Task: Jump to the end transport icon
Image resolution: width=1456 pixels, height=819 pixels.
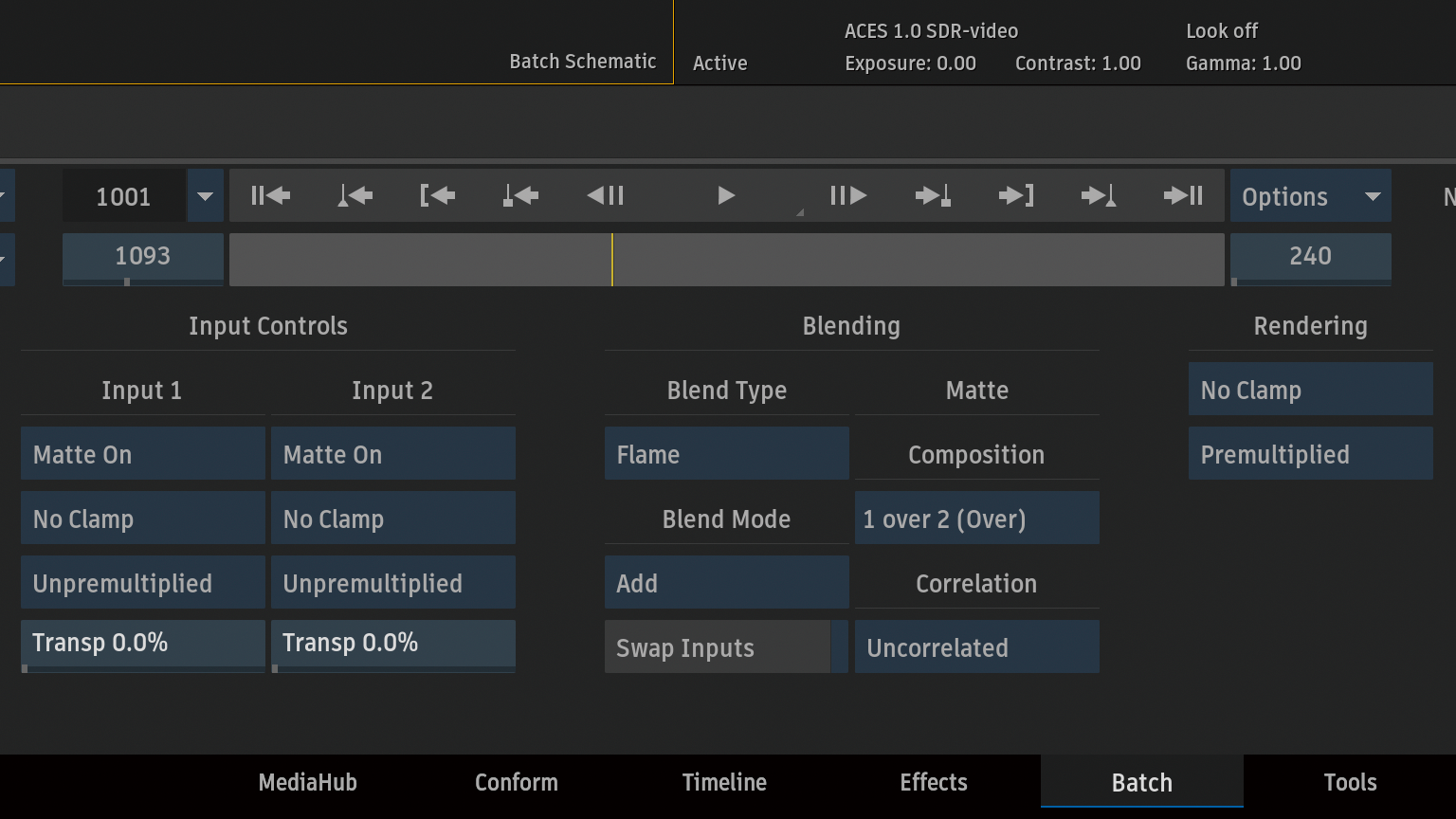Action: click(x=1183, y=195)
